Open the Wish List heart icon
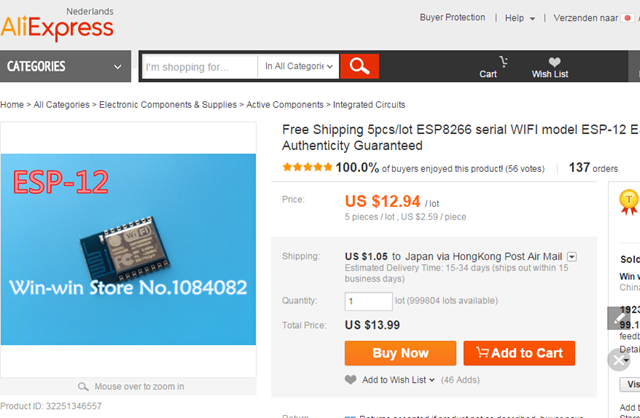 tap(550, 67)
